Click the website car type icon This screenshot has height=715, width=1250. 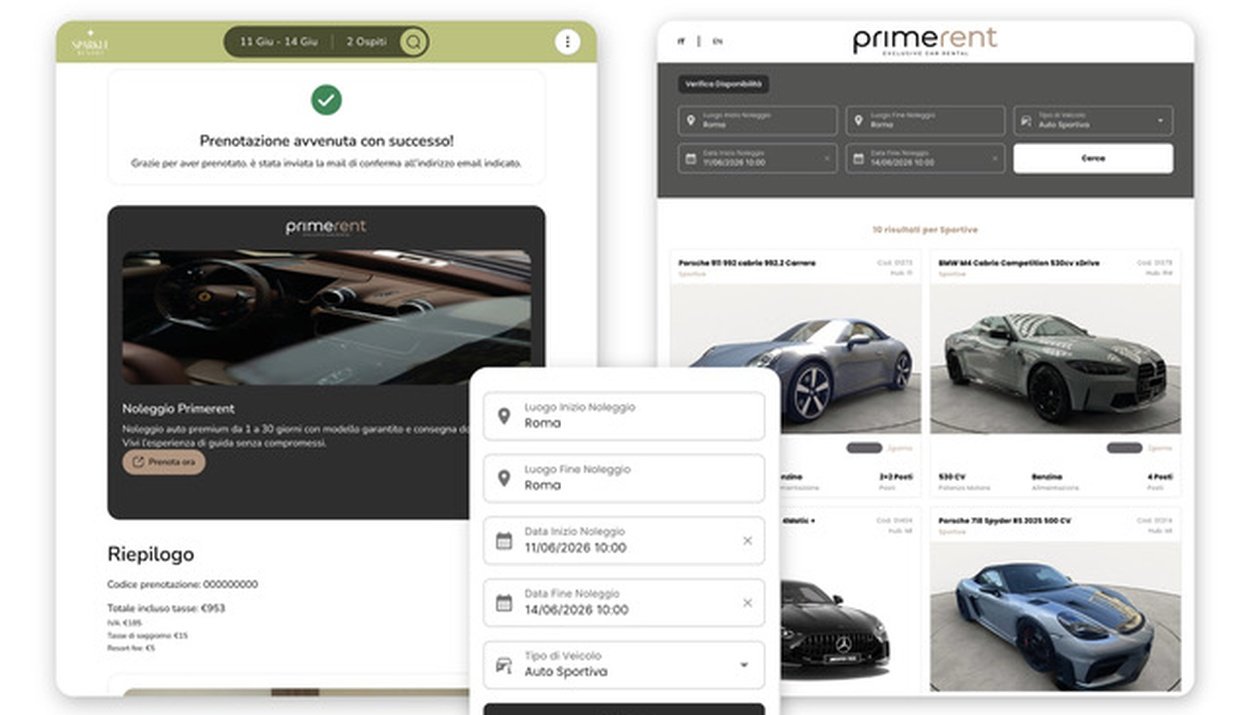coord(1026,121)
